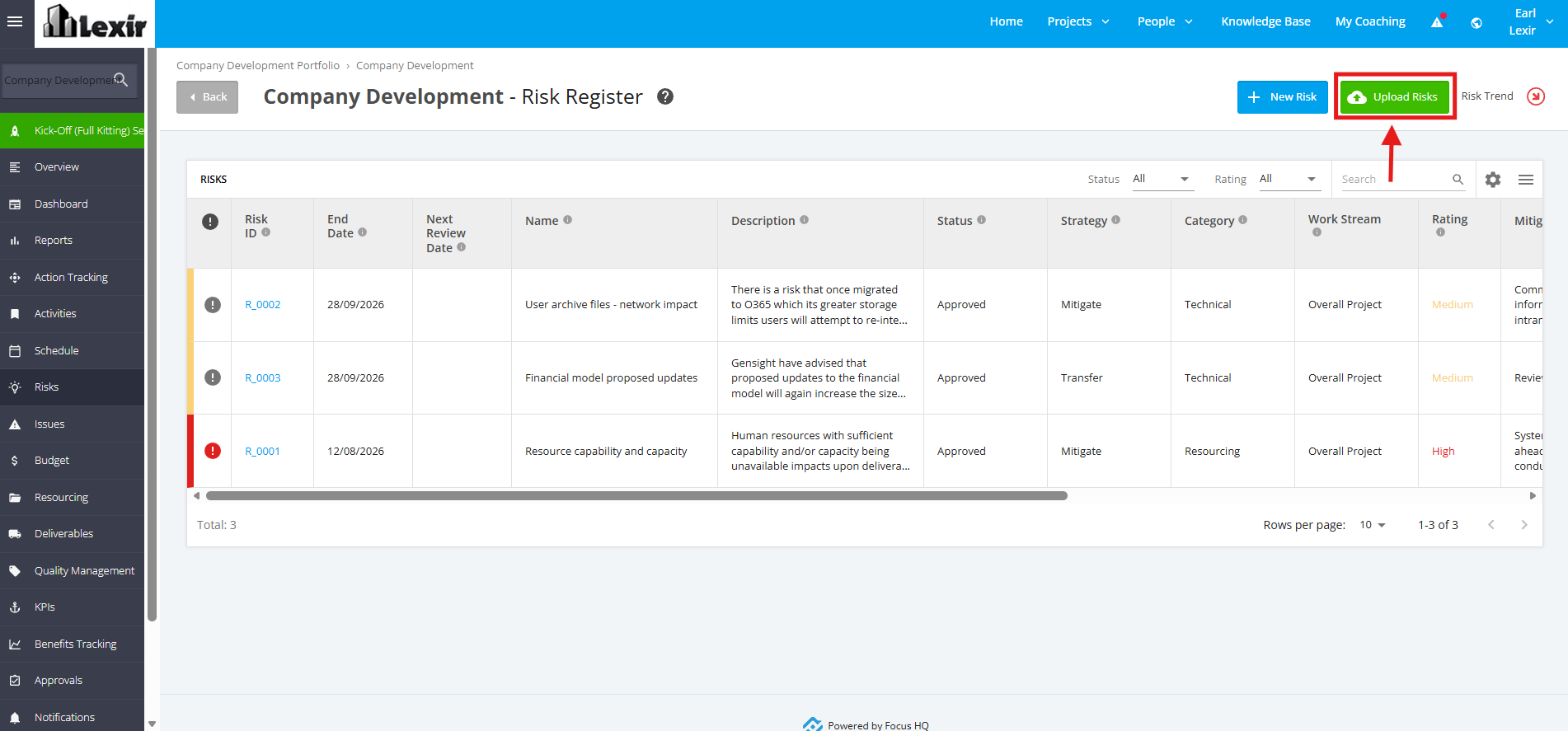This screenshot has height=731, width=1568.
Task: Click the info icon beside Name header
Action: click(567, 220)
